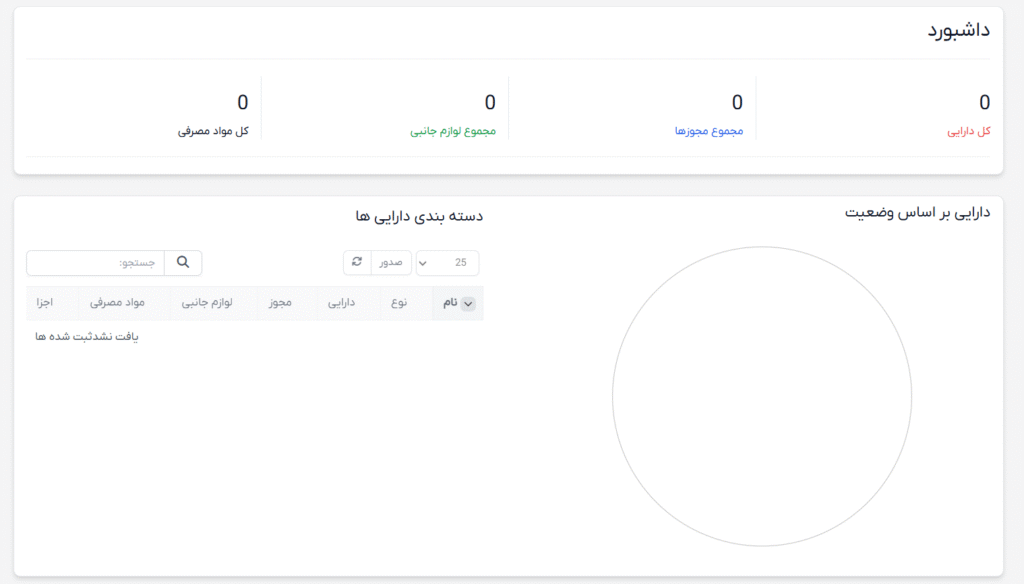Click the دسته بندی دارایی ها heading
Image resolution: width=1024 pixels, height=584 pixels.
coord(419,216)
